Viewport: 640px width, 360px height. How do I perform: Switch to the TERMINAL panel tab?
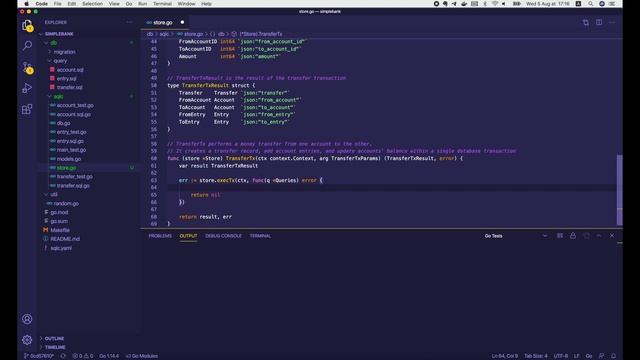click(260, 236)
